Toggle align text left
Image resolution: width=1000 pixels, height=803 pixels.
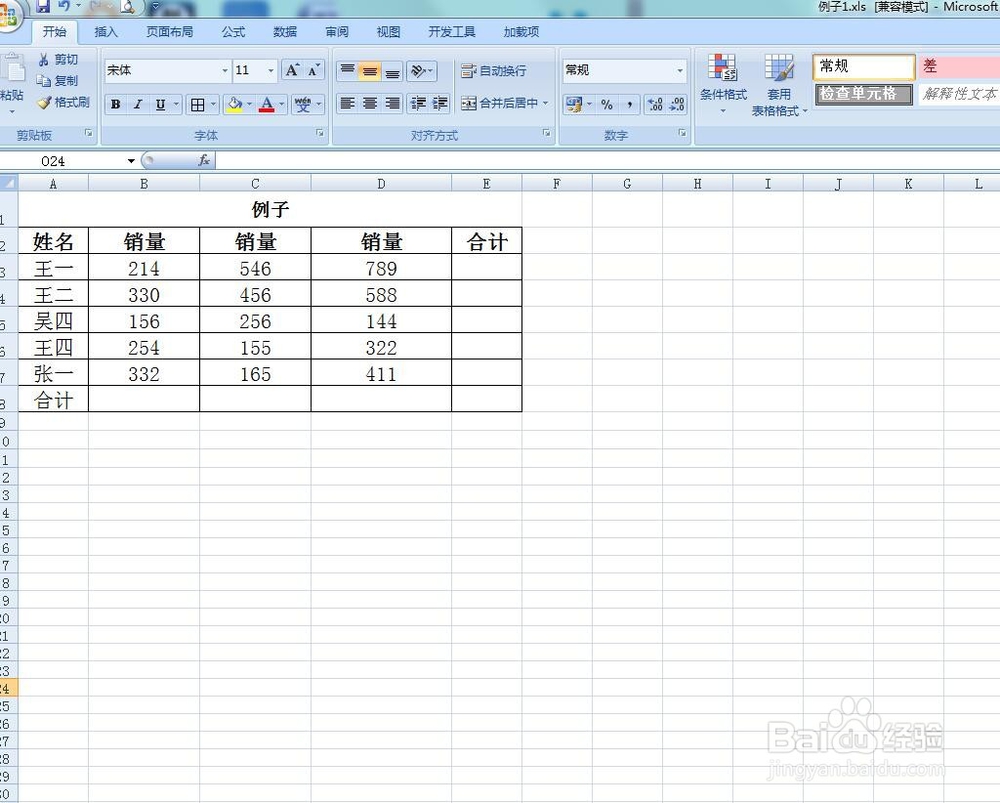coord(347,103)
